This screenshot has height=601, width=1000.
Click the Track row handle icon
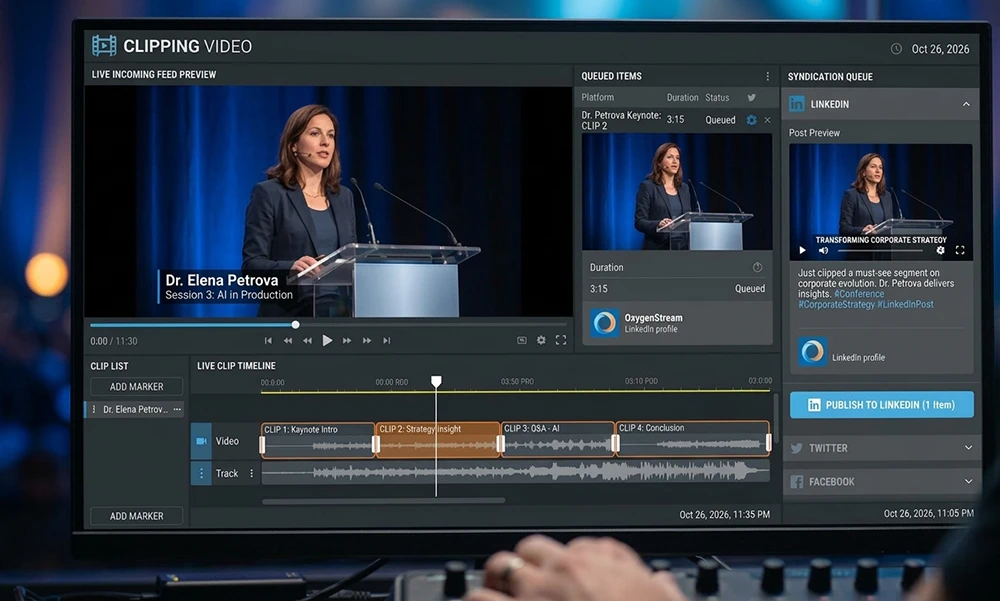[201, 473]
